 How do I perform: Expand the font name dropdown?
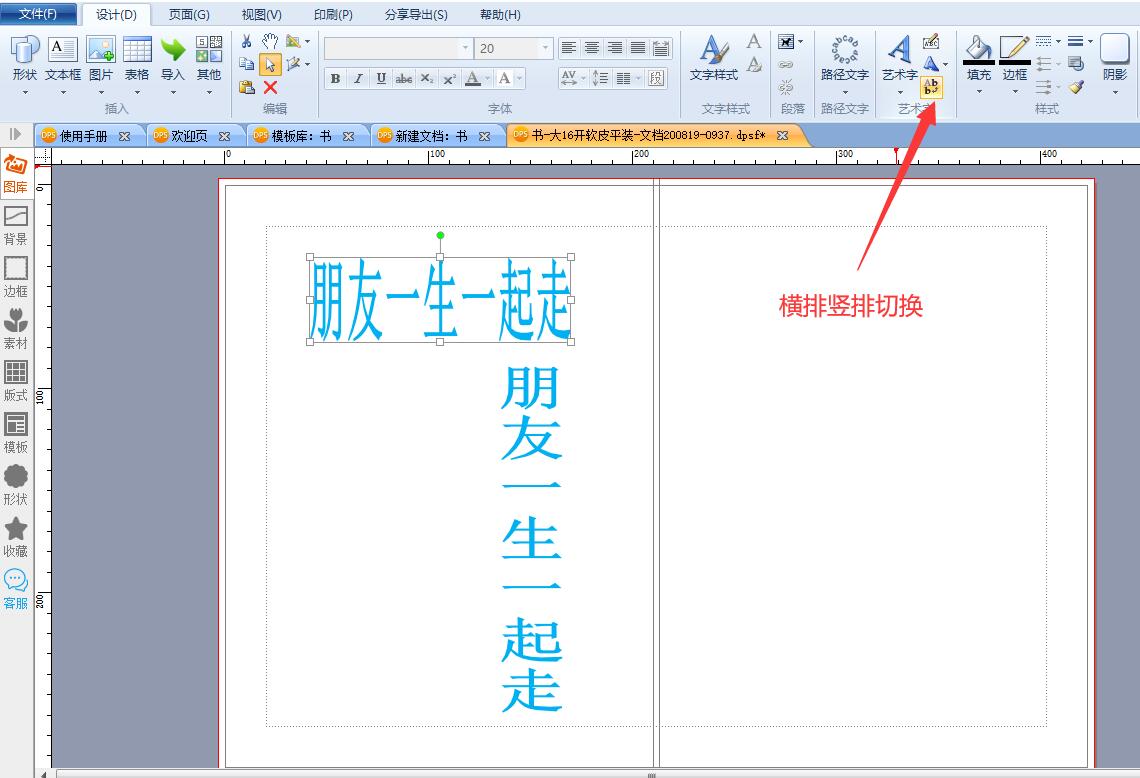(465, 48)
